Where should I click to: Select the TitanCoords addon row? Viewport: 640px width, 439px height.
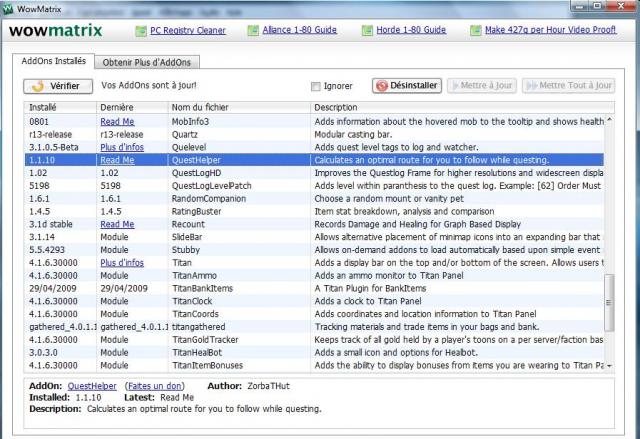point(314,314)
